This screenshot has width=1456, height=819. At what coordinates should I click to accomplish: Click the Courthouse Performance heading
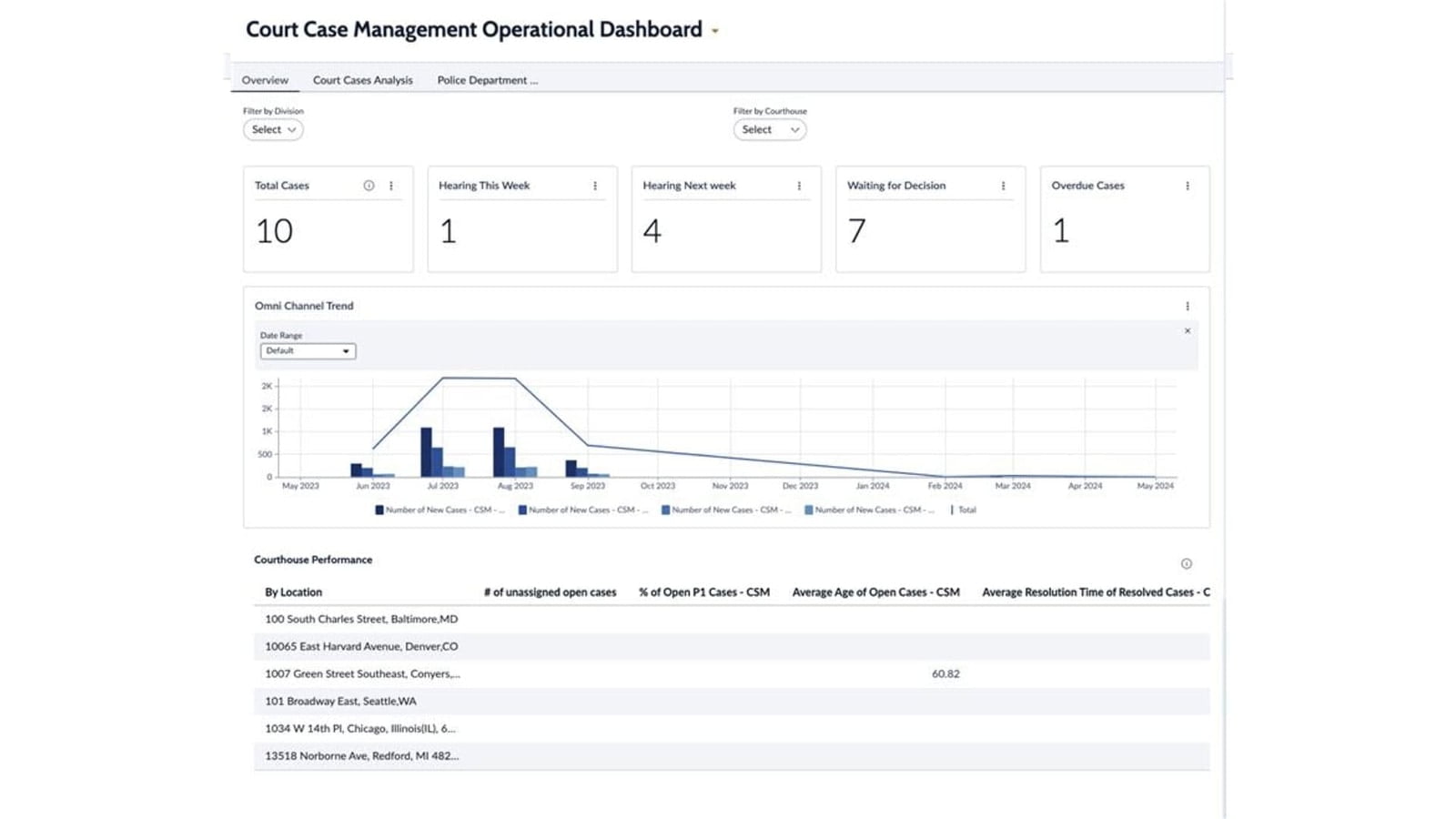click(x=313, y=561)
